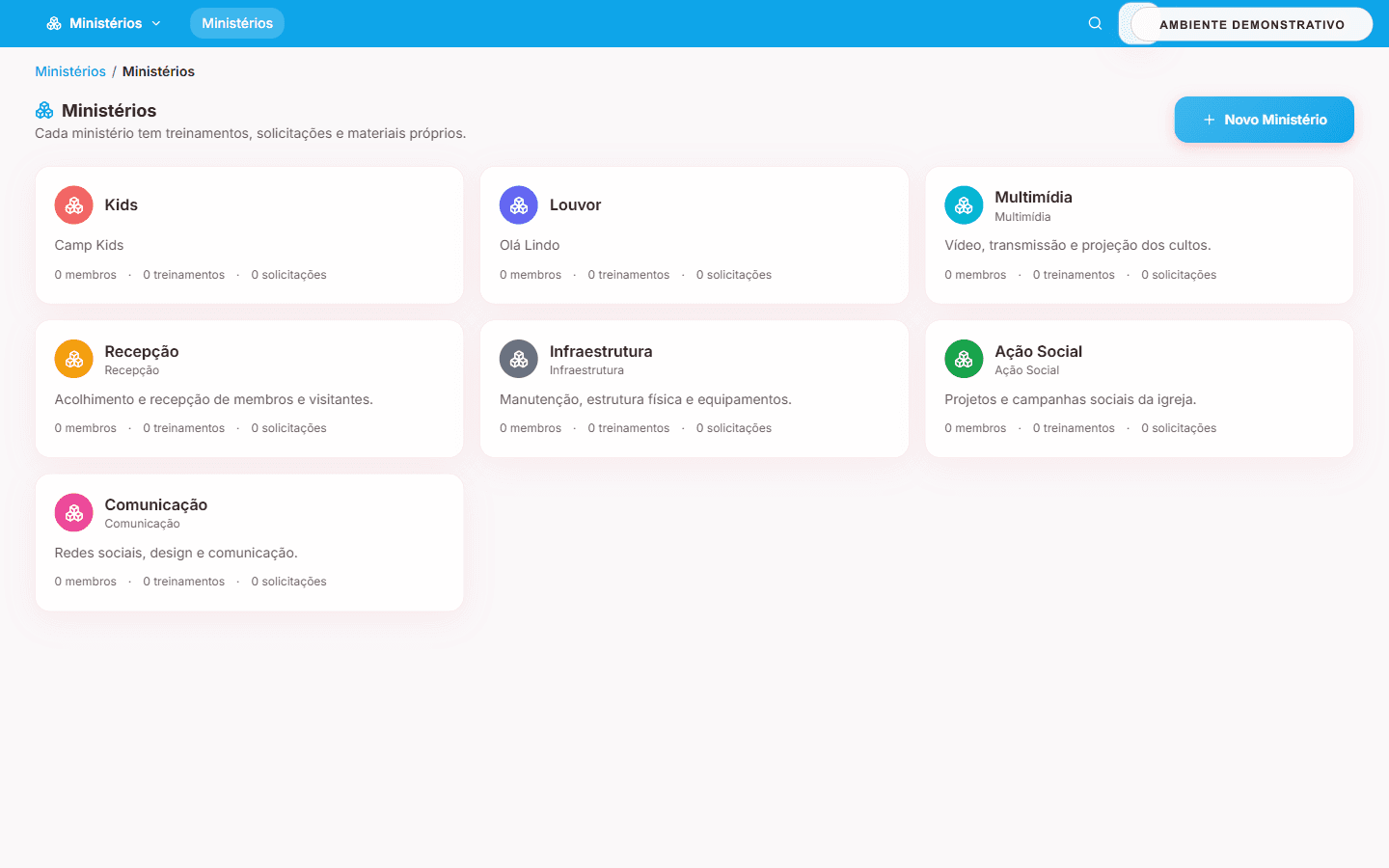Create a new ministry with Novo Ministério
The width and height of the screenshot is (1389, 868).
click(1264, 120)
